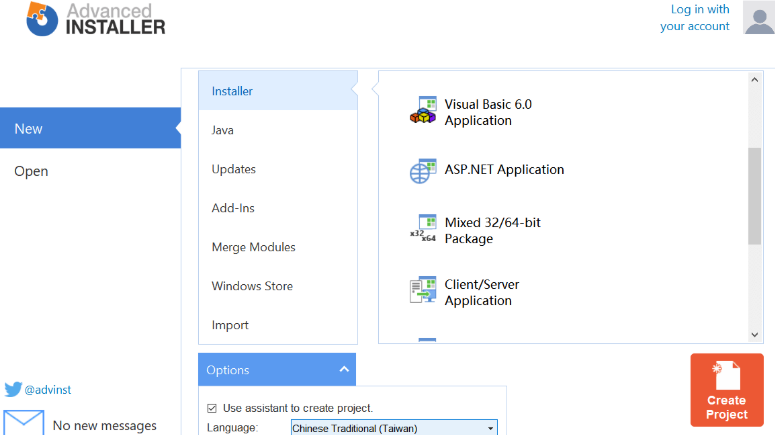The width and height of the screenshot is (775, 435).
Task: Click the No new messages text
Action: (105, 426)
